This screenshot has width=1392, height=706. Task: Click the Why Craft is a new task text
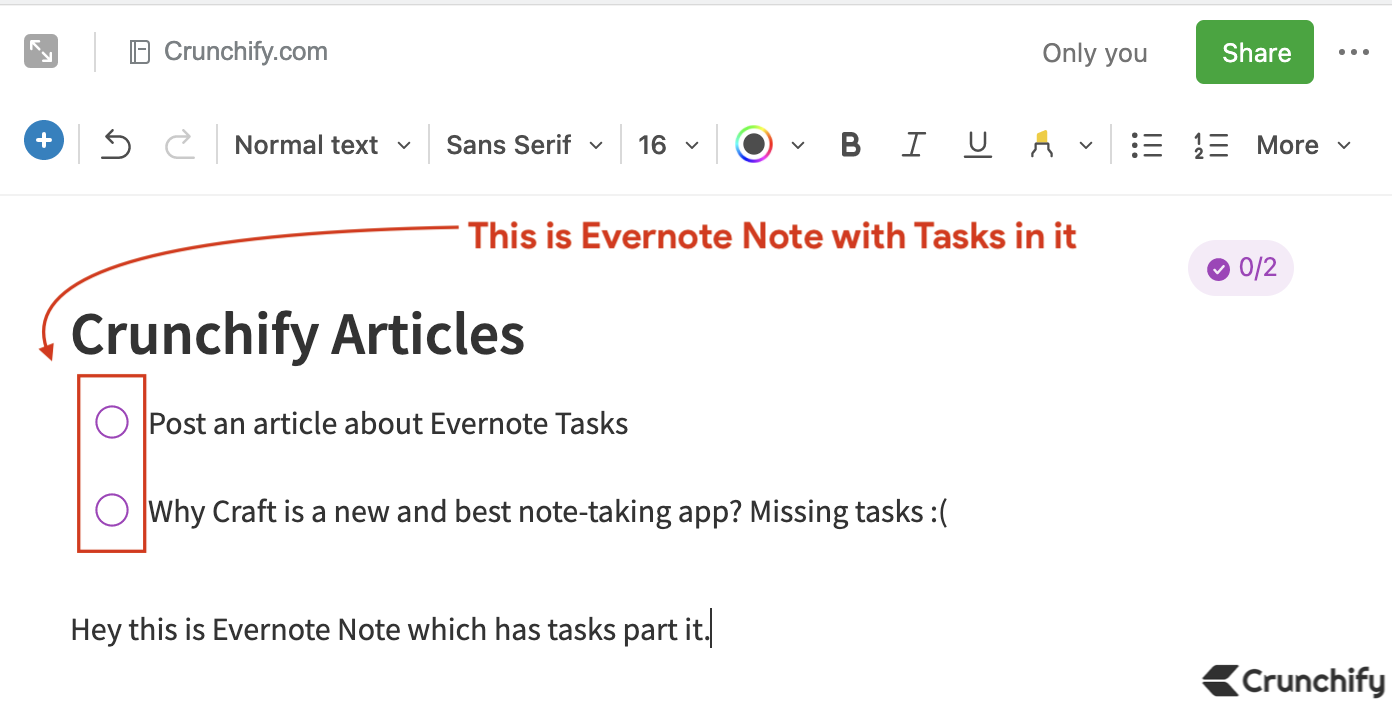[548, 512]
